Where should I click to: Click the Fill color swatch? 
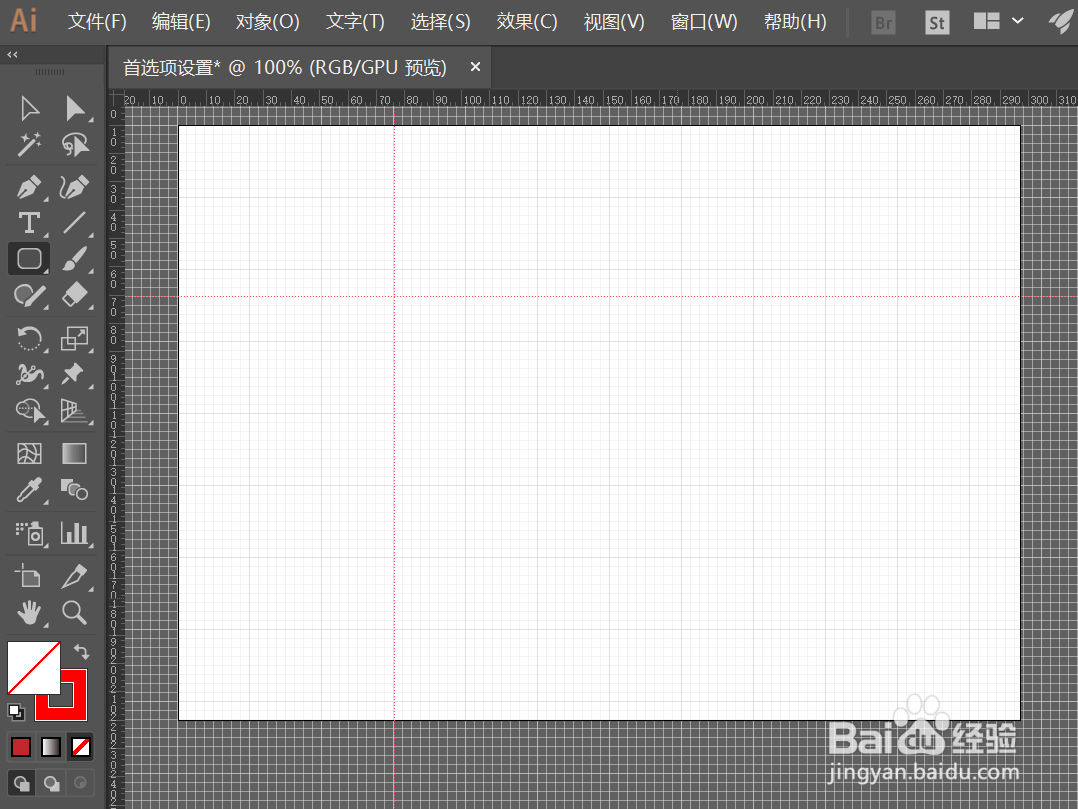tap(33, 667)
